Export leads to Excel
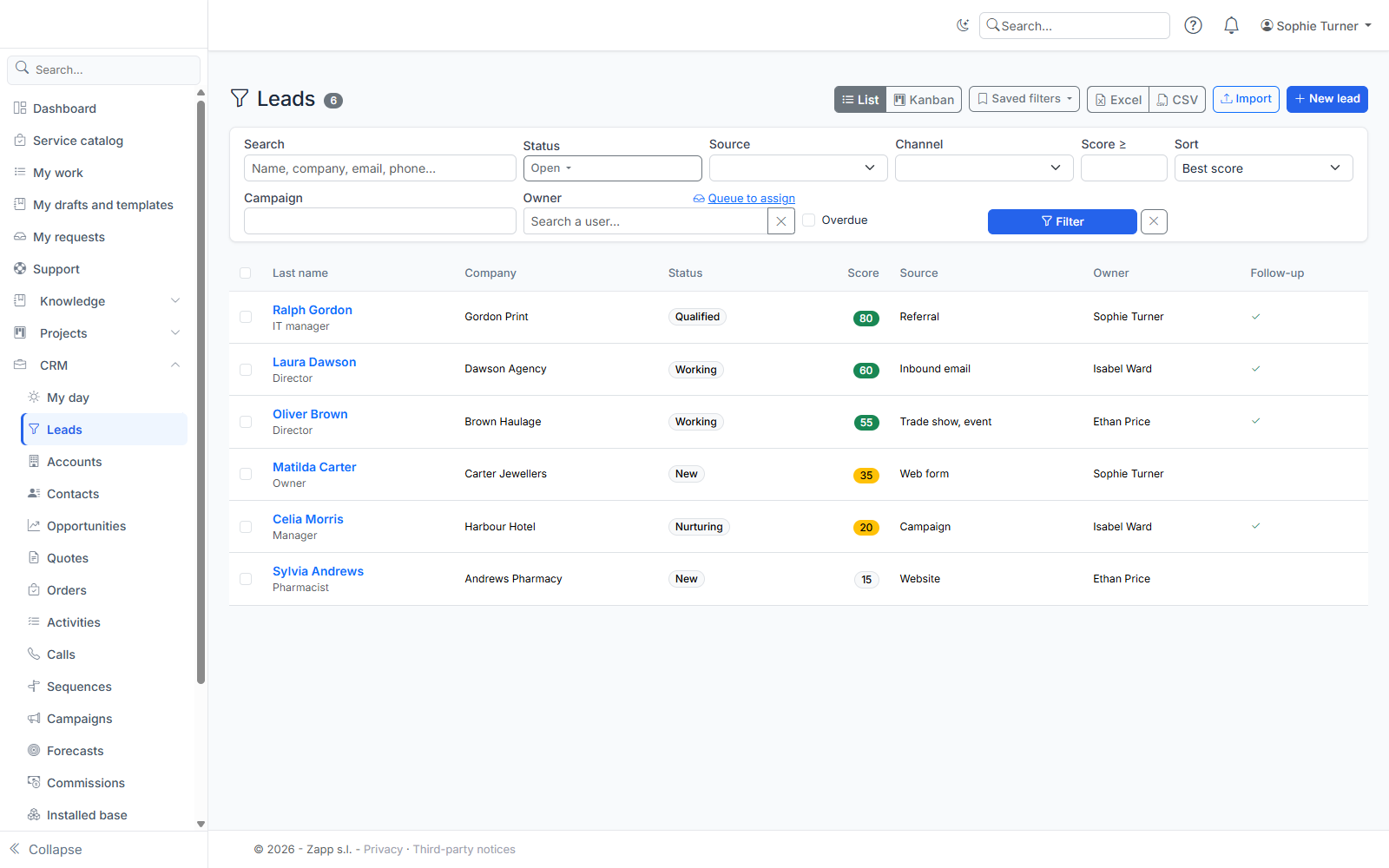 click(1118, 100)
